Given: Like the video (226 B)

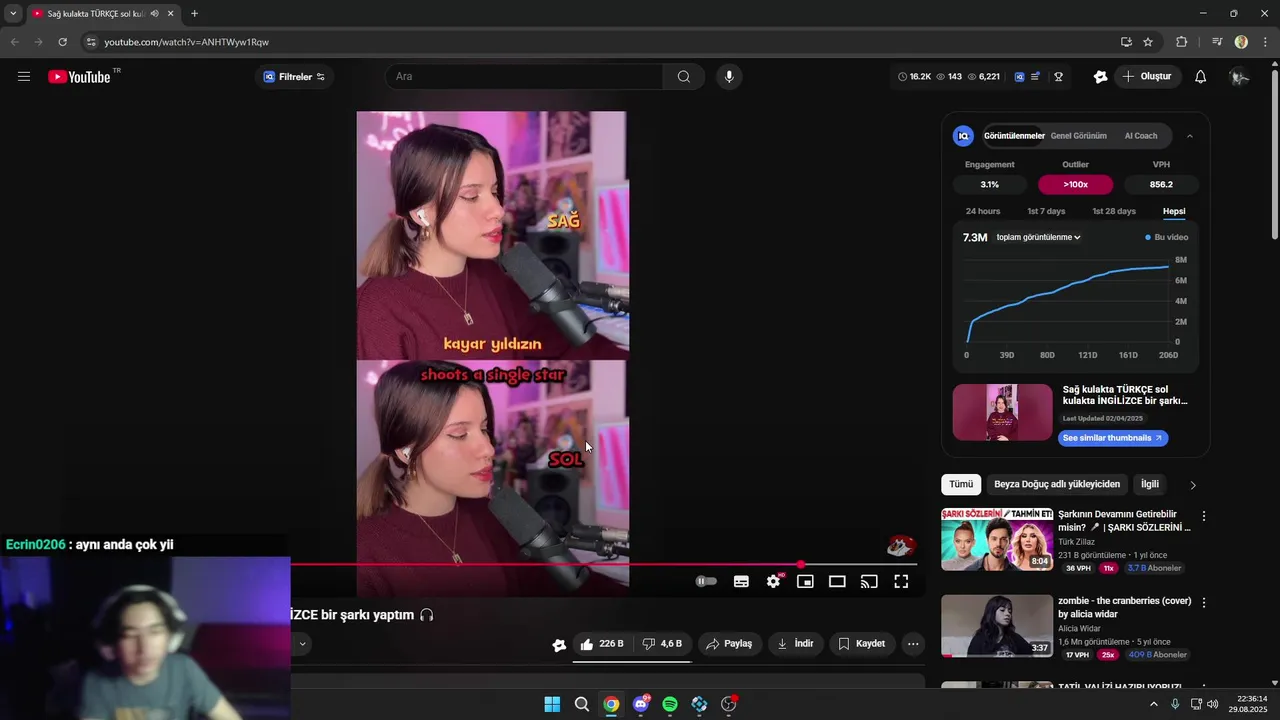Looking at the screenshot, I should [601, 644].
